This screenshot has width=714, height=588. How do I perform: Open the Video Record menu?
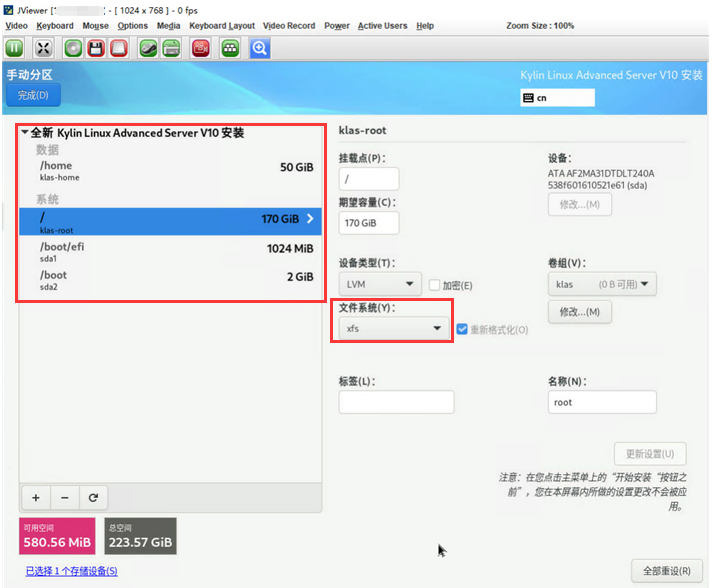point(289,26)
